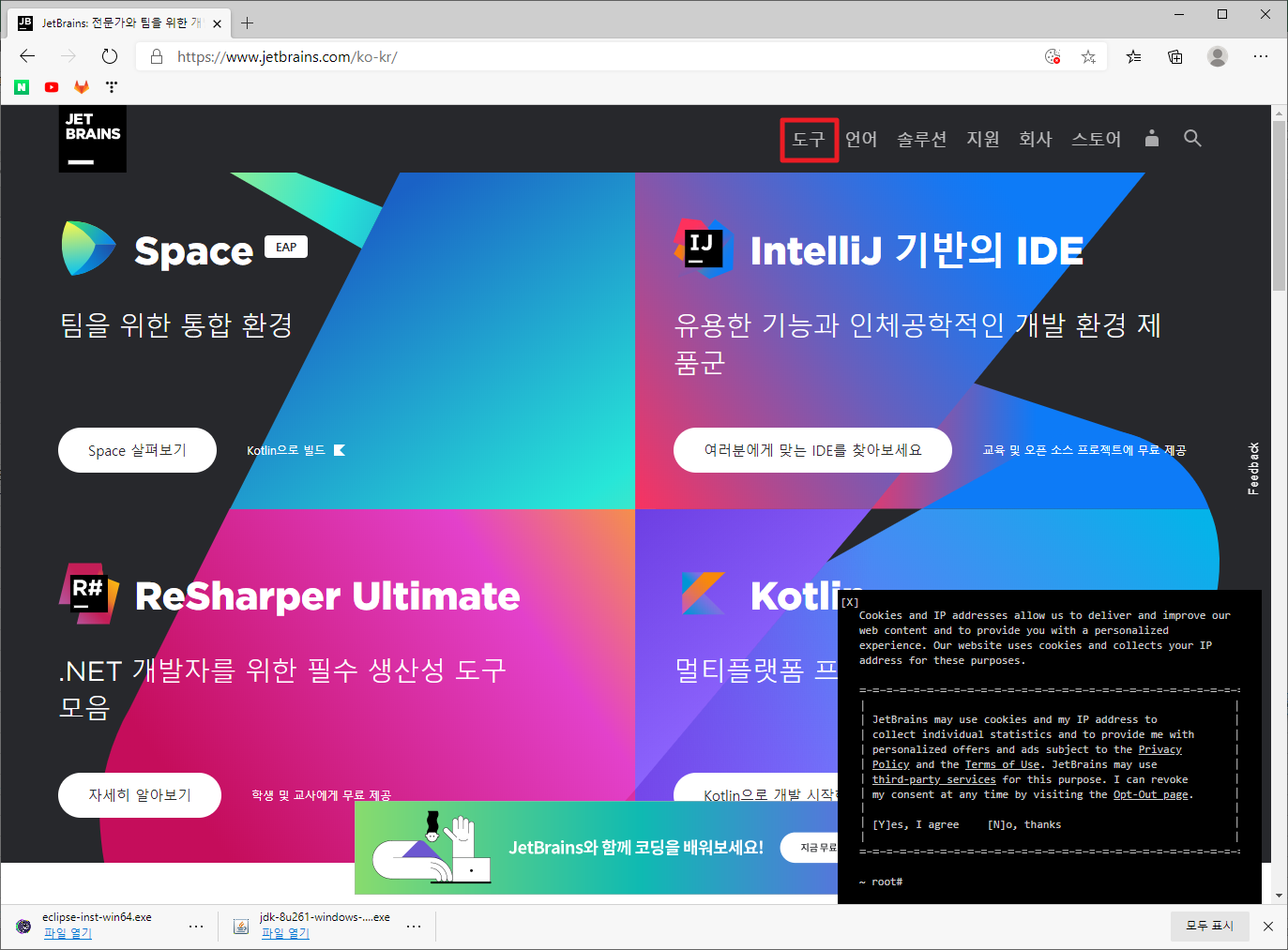
Task: Open the favorites list icon
Action: coord(1134,56)
